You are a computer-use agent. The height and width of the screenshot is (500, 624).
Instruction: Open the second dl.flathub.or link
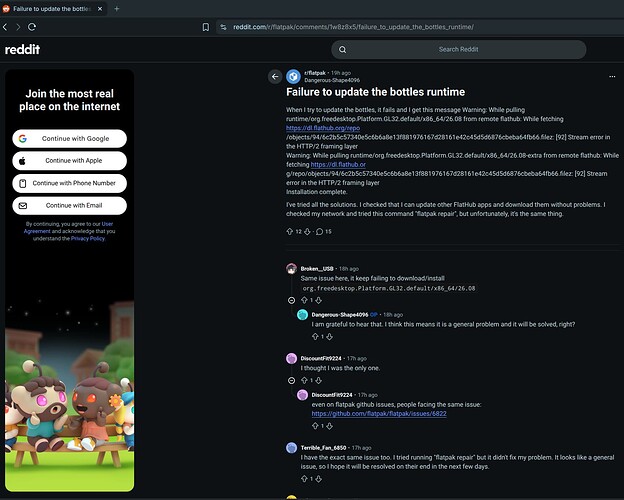pyautogui.click(x=338, y=164)
